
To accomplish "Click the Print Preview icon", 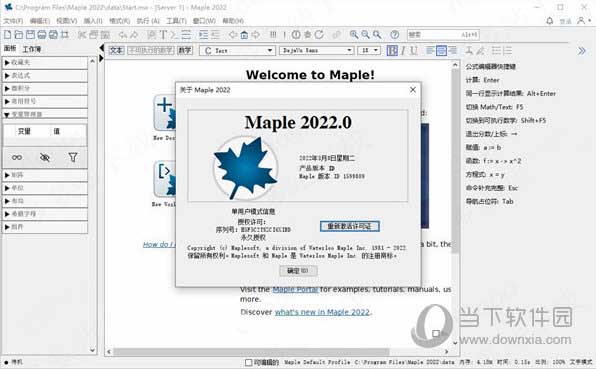I will coord(53,35).
